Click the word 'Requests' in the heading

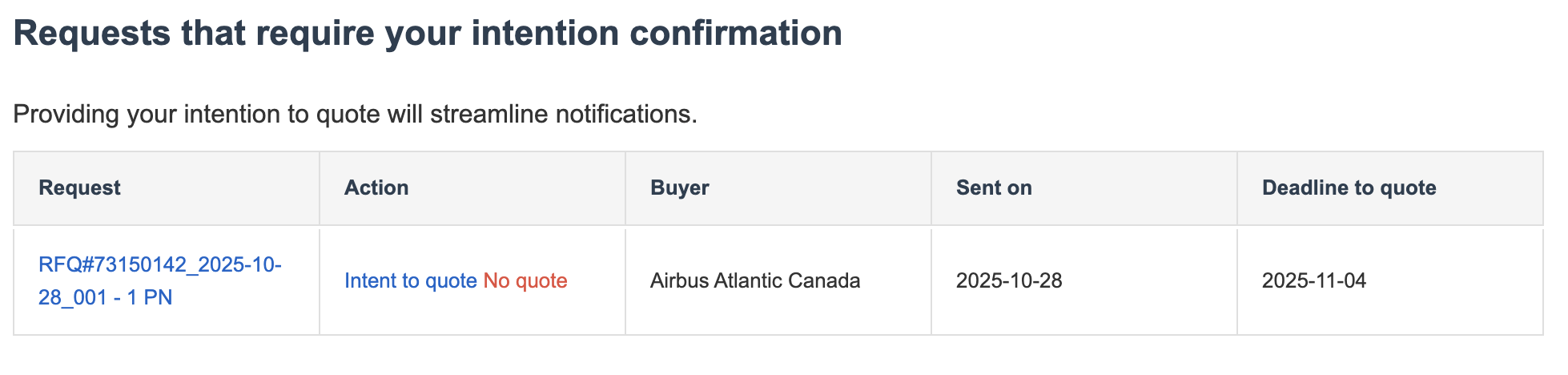92,34
